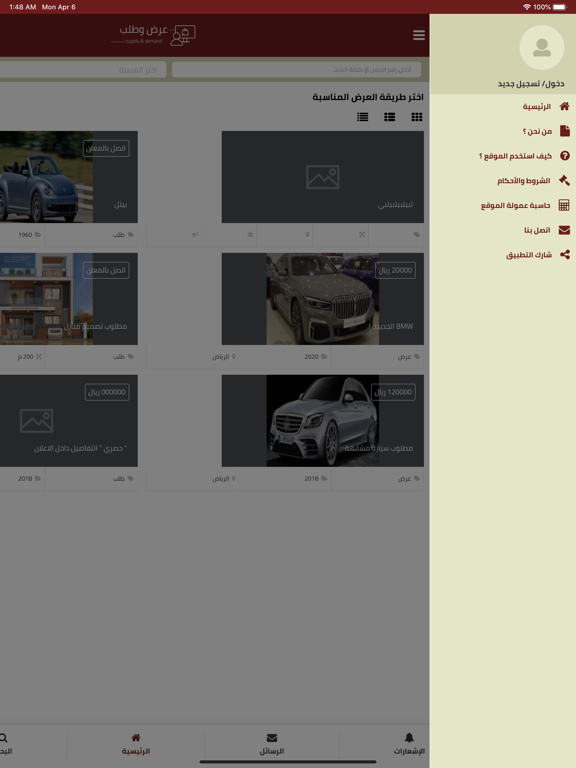576x768 pixels.
Task: Open الشروط والأحكام menu item
Action: pos(524,181)
